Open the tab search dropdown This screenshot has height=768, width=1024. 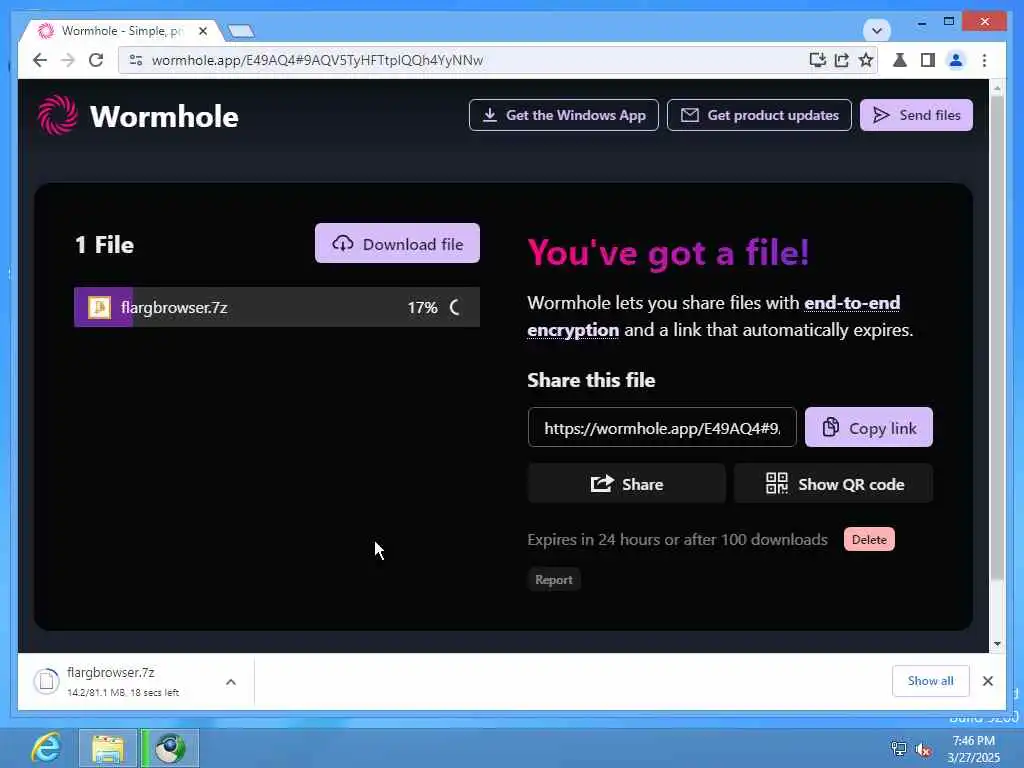point(876,30)
